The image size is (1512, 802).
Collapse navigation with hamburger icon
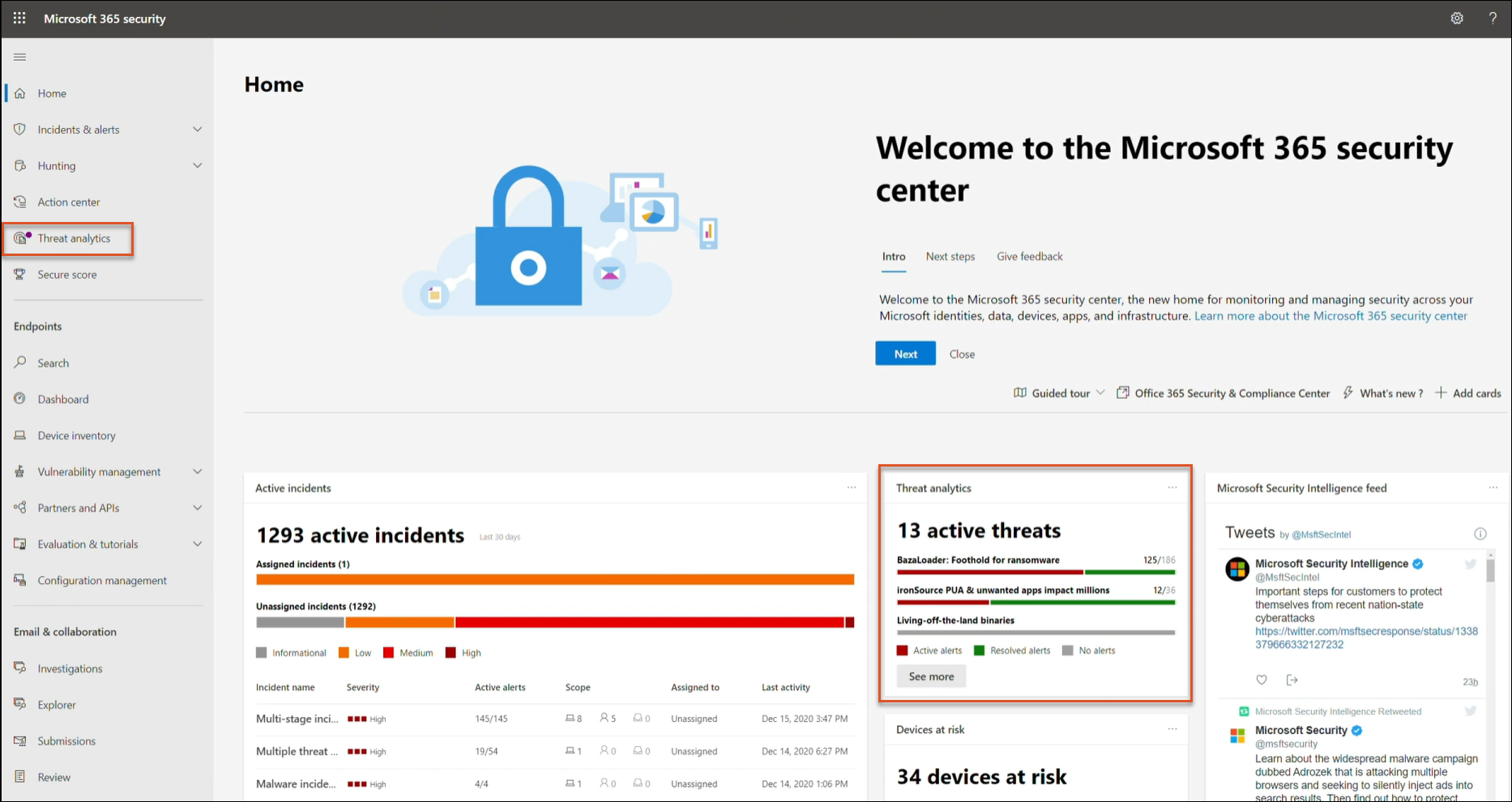coord(20,57)
